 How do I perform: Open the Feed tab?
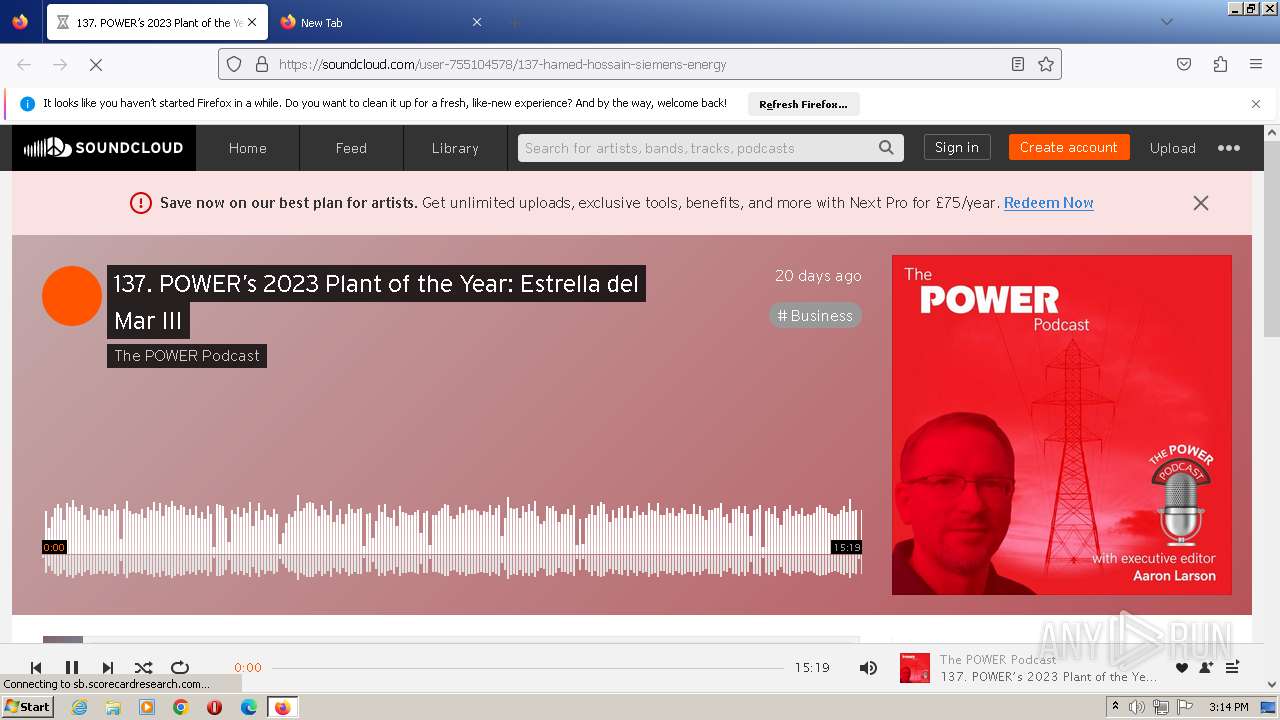(351, 148)
